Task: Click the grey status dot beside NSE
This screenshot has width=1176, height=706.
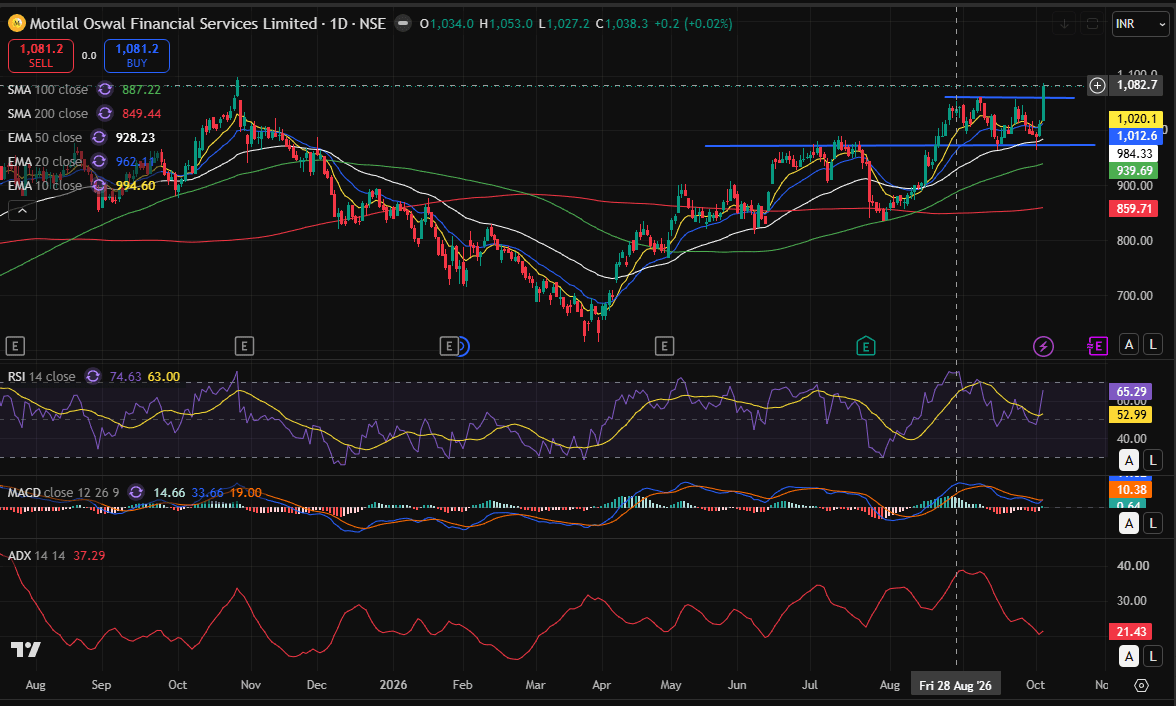Action: click(x=403, y=23)
